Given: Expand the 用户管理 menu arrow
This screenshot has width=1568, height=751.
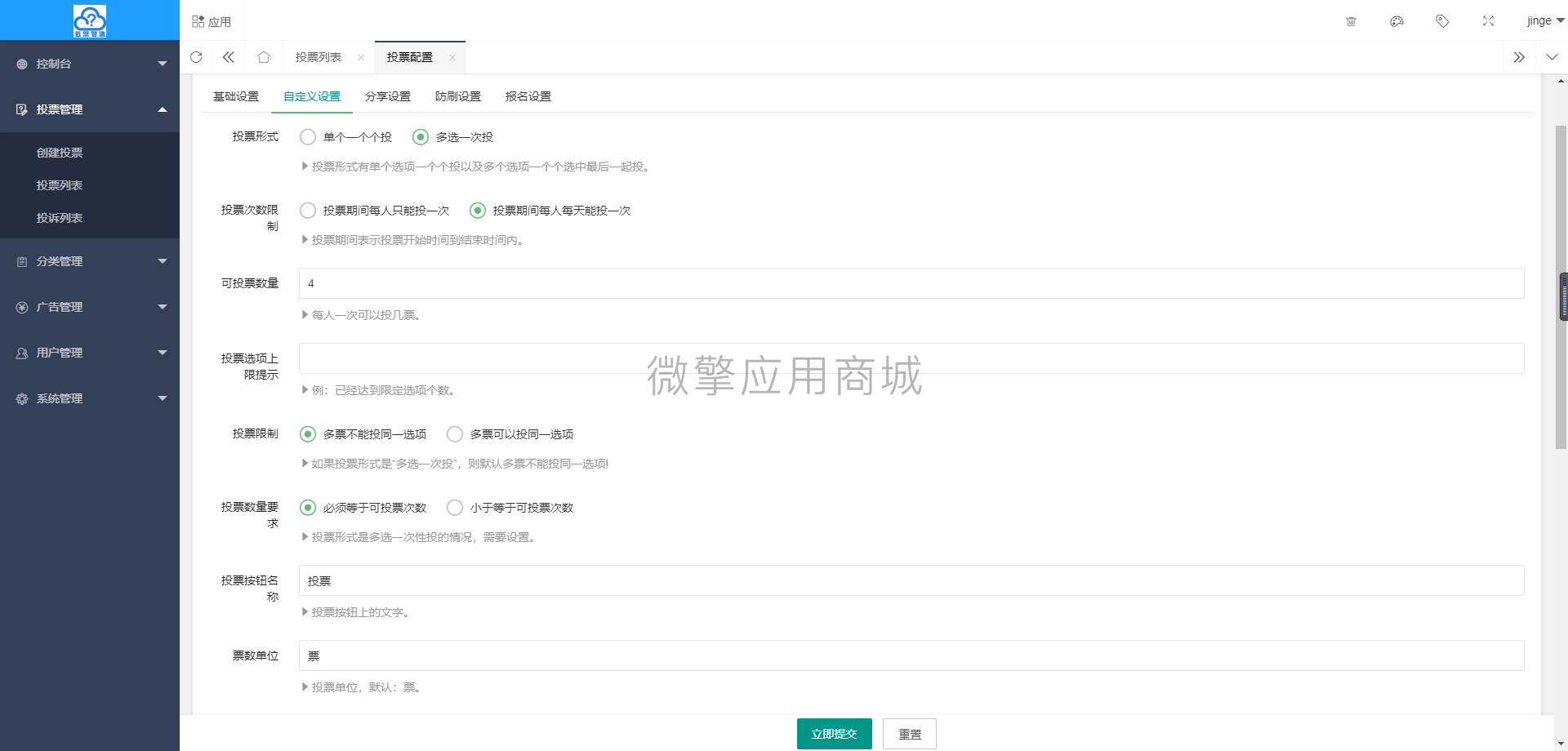Looking at the screenshot, I should pyautogui.click(x=163, y=353).
